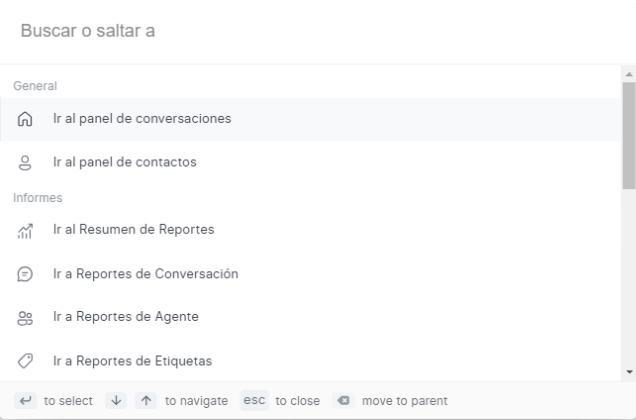Click the Enter key select hint icon
This screenshot has width=636, height=420.
tap(26, 401)
